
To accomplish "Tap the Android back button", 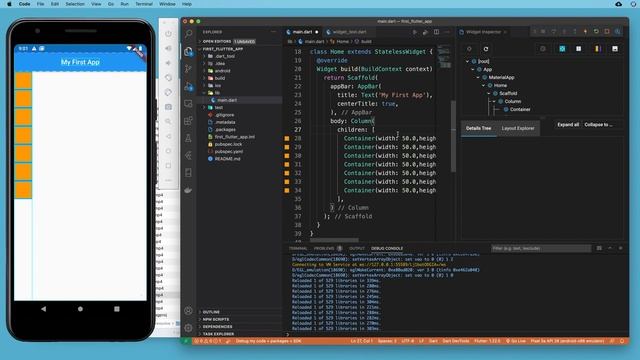I will point(43,309).
